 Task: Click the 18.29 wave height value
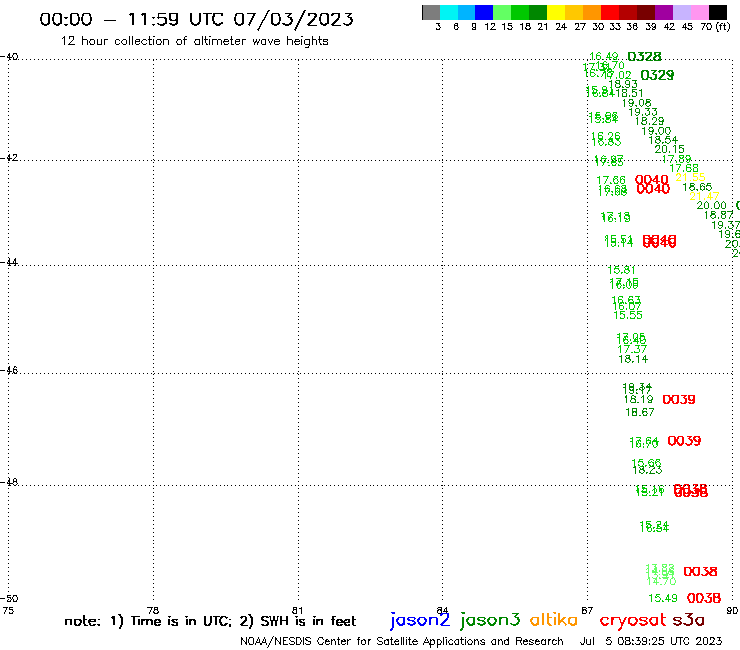[x=649, y=121]
